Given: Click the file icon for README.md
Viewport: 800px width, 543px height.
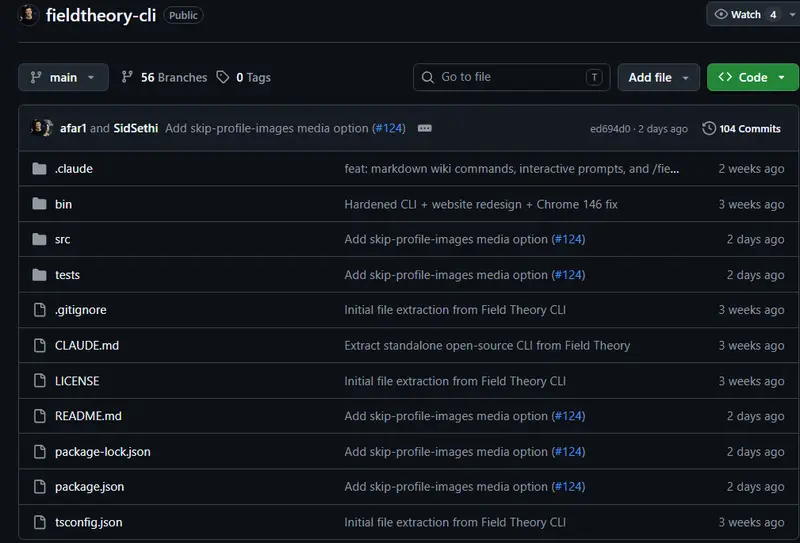Looking at the screenshot, I should click(39, 416).
